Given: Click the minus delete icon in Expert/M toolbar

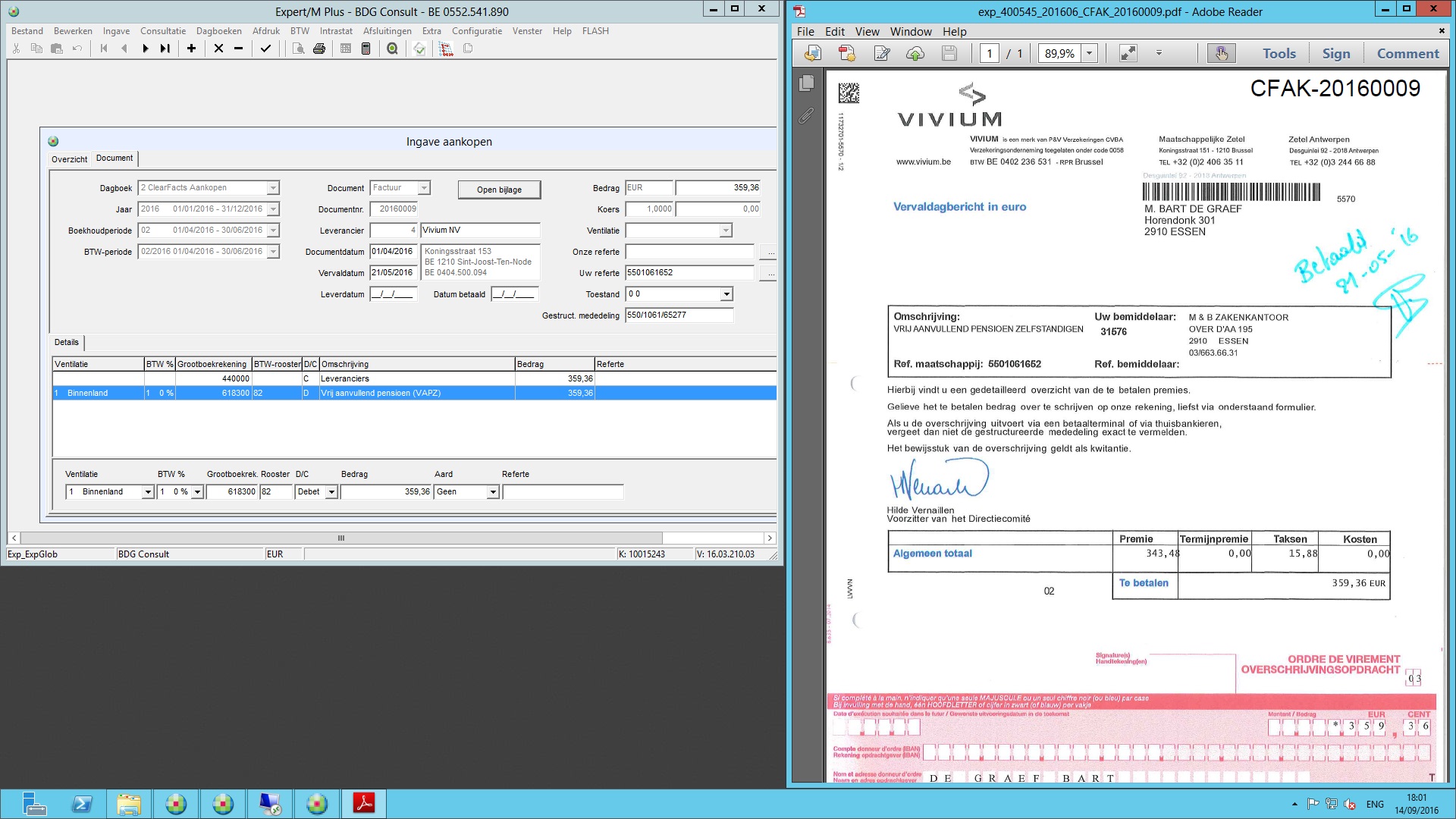Looking at the screenshot, I should click(238, 49).
